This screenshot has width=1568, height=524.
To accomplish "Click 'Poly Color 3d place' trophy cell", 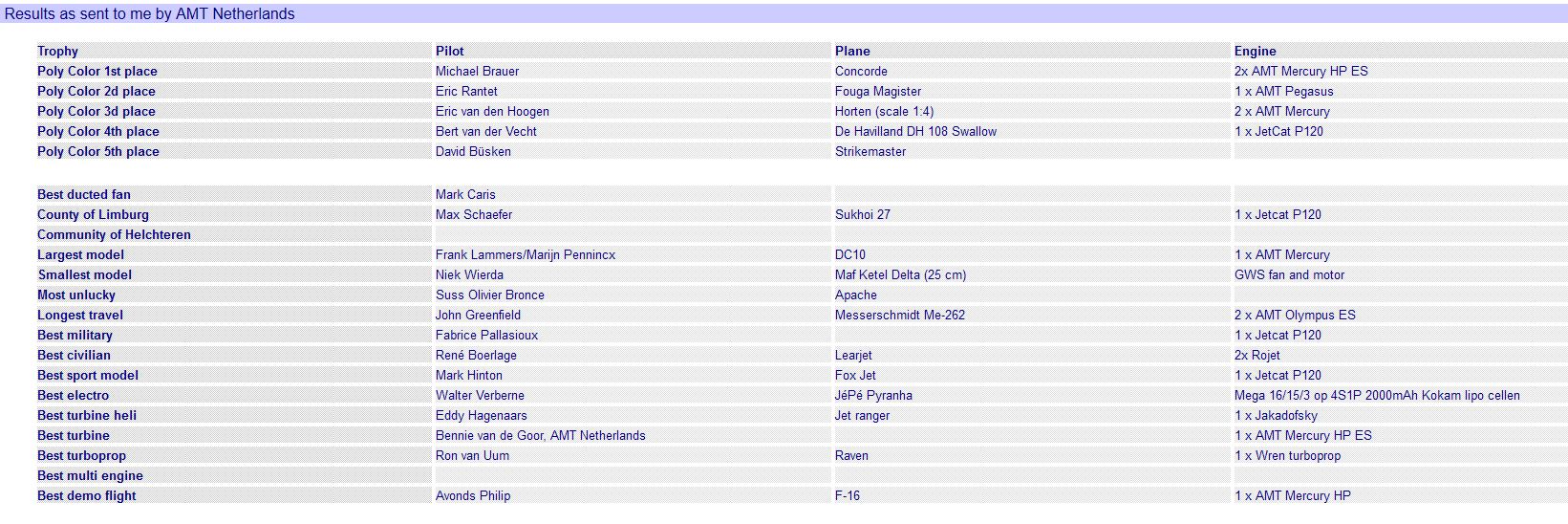I will tap(97, 111).
